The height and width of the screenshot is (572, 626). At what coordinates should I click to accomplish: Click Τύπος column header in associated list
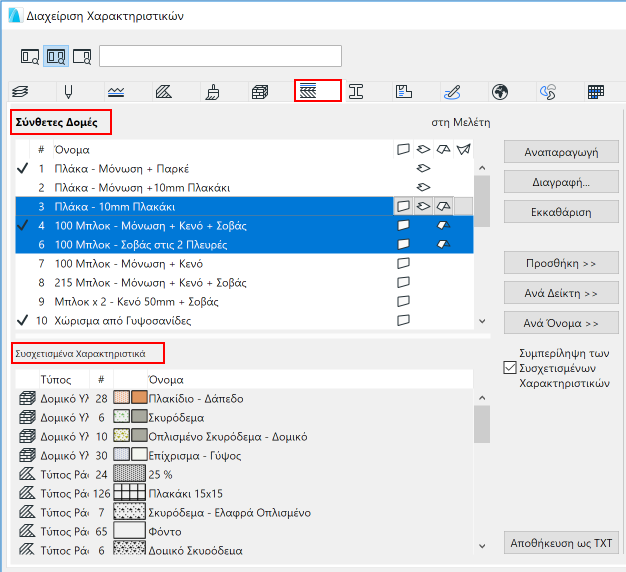63,379
